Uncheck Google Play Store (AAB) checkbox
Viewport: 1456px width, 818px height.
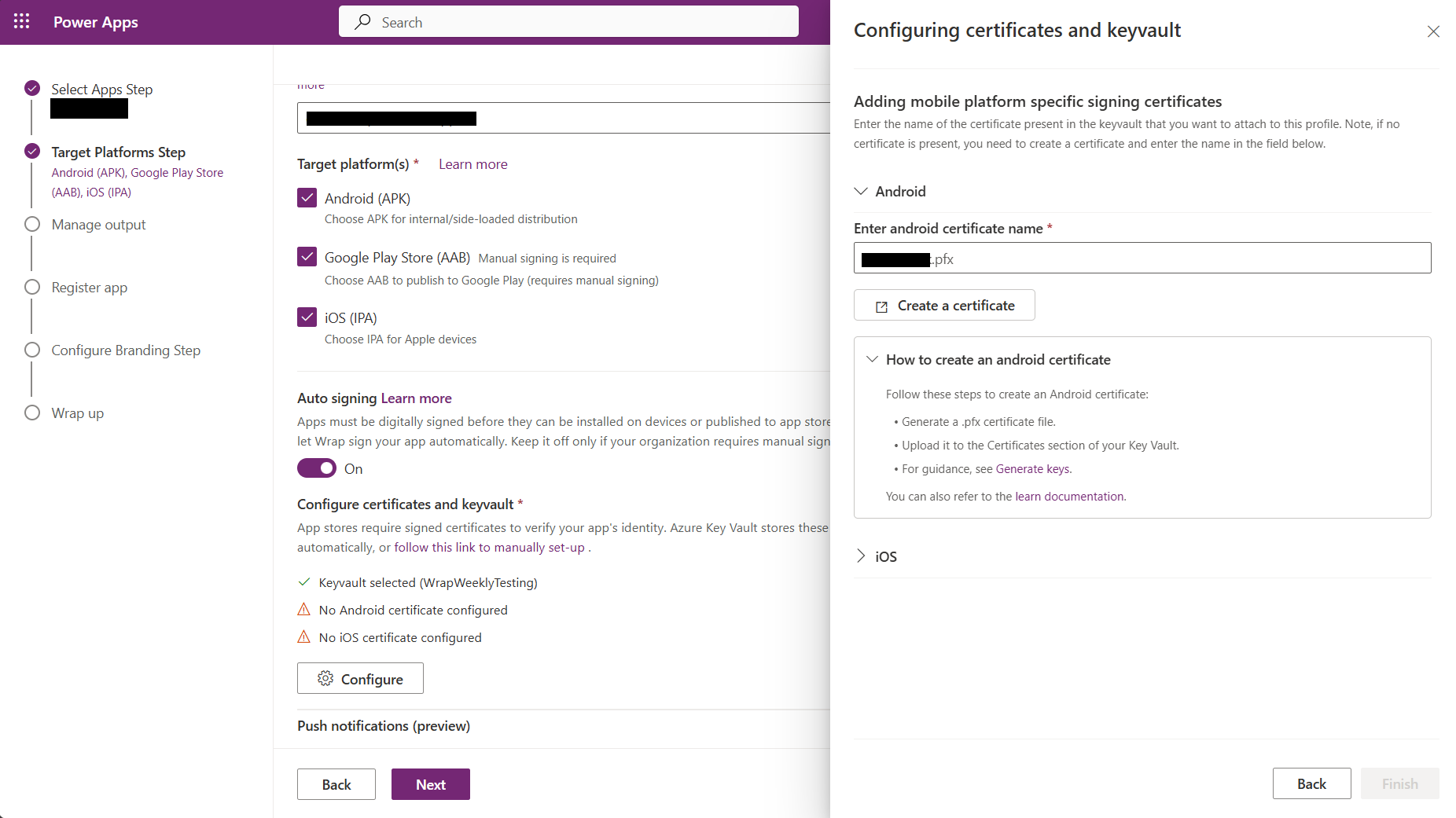[307, 257]
